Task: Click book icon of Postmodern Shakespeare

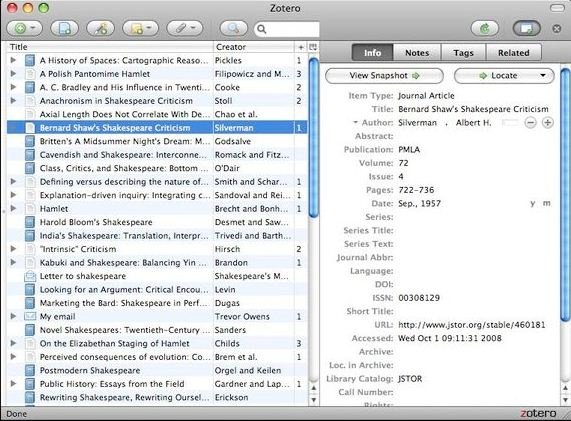Action: pos(30,370)
